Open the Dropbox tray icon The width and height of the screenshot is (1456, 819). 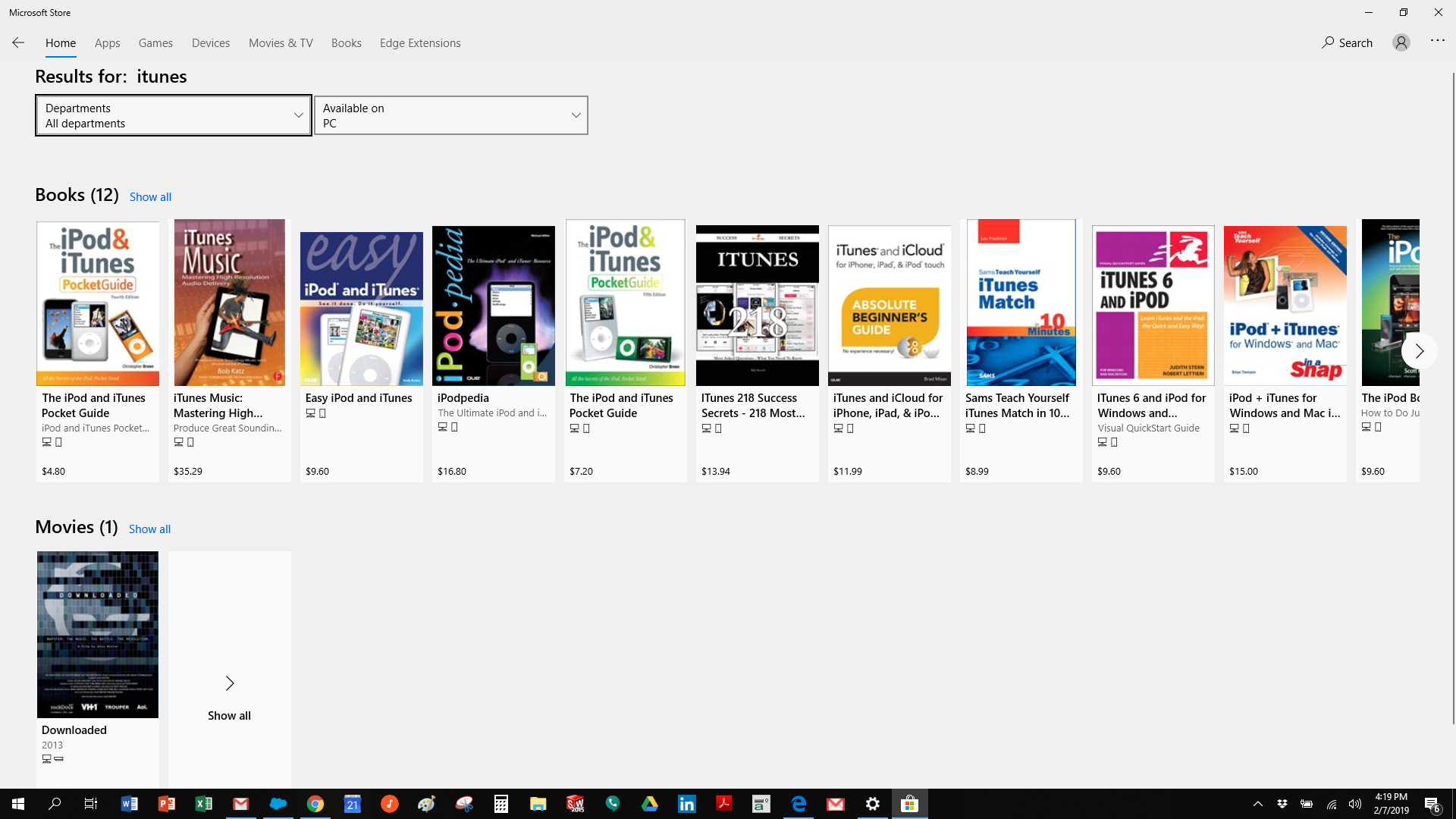(x=1282, y=804)
